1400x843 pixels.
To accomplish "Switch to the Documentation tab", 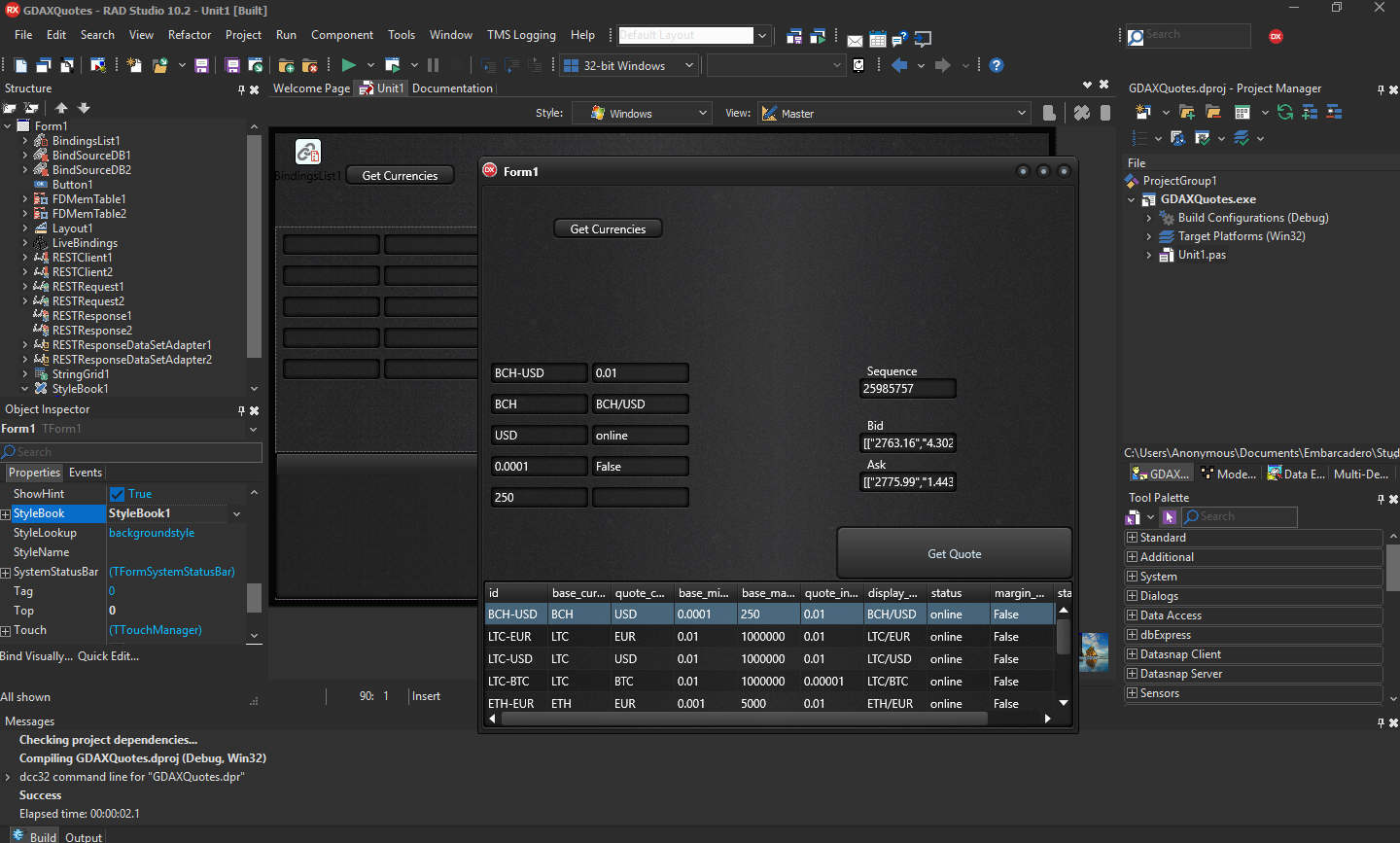I will (x=452, y=88).
